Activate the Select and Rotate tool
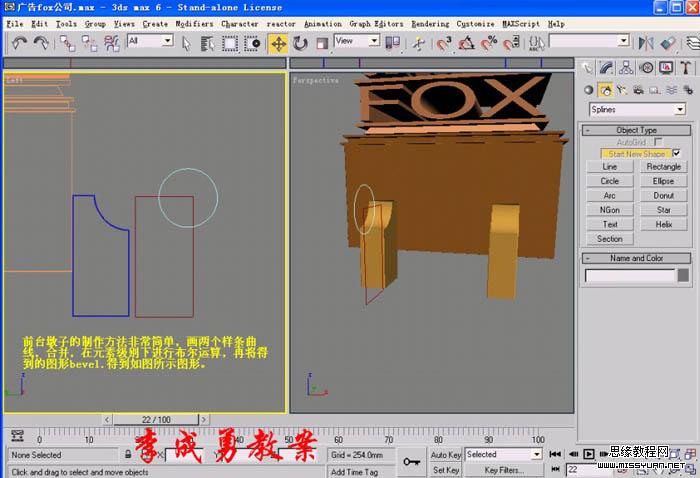Viewport: 700px width, 478px height. coord(300,43)
